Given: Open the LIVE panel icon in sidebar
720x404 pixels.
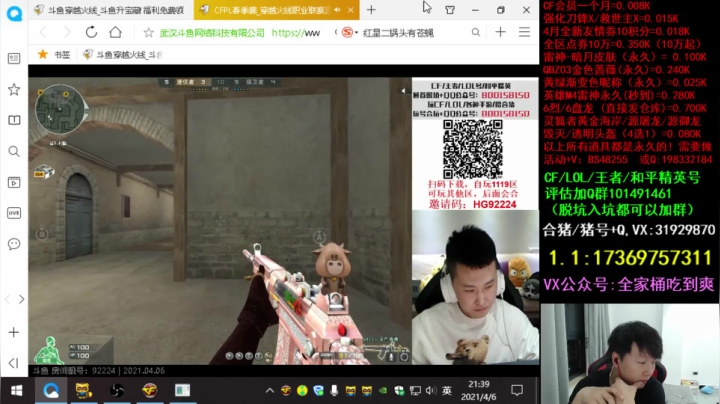Looking at the screenshot, I should [14, 213].
